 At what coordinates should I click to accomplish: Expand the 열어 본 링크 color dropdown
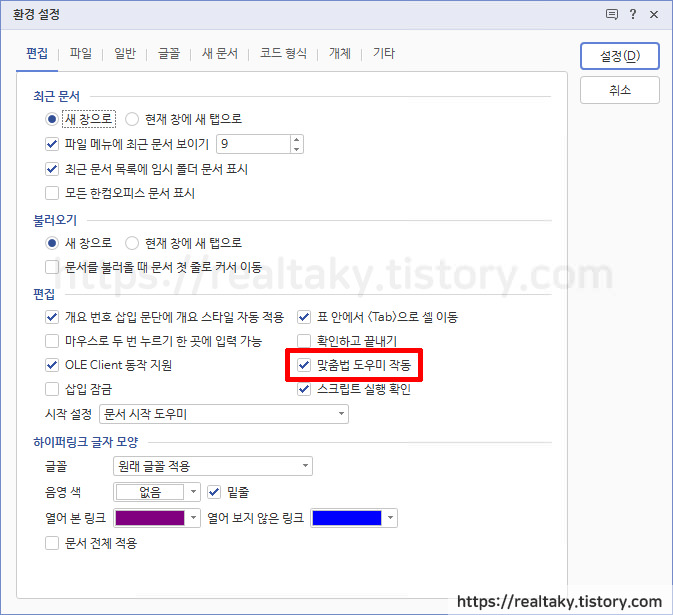[x=193, y=518]
